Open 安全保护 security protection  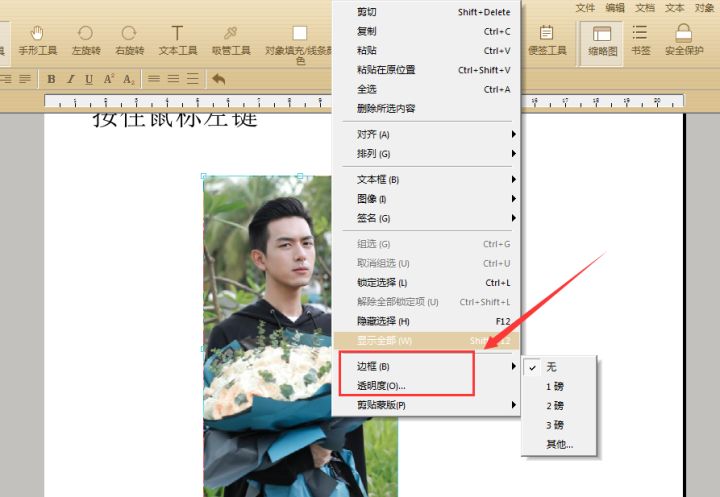[x=684, y=40]
